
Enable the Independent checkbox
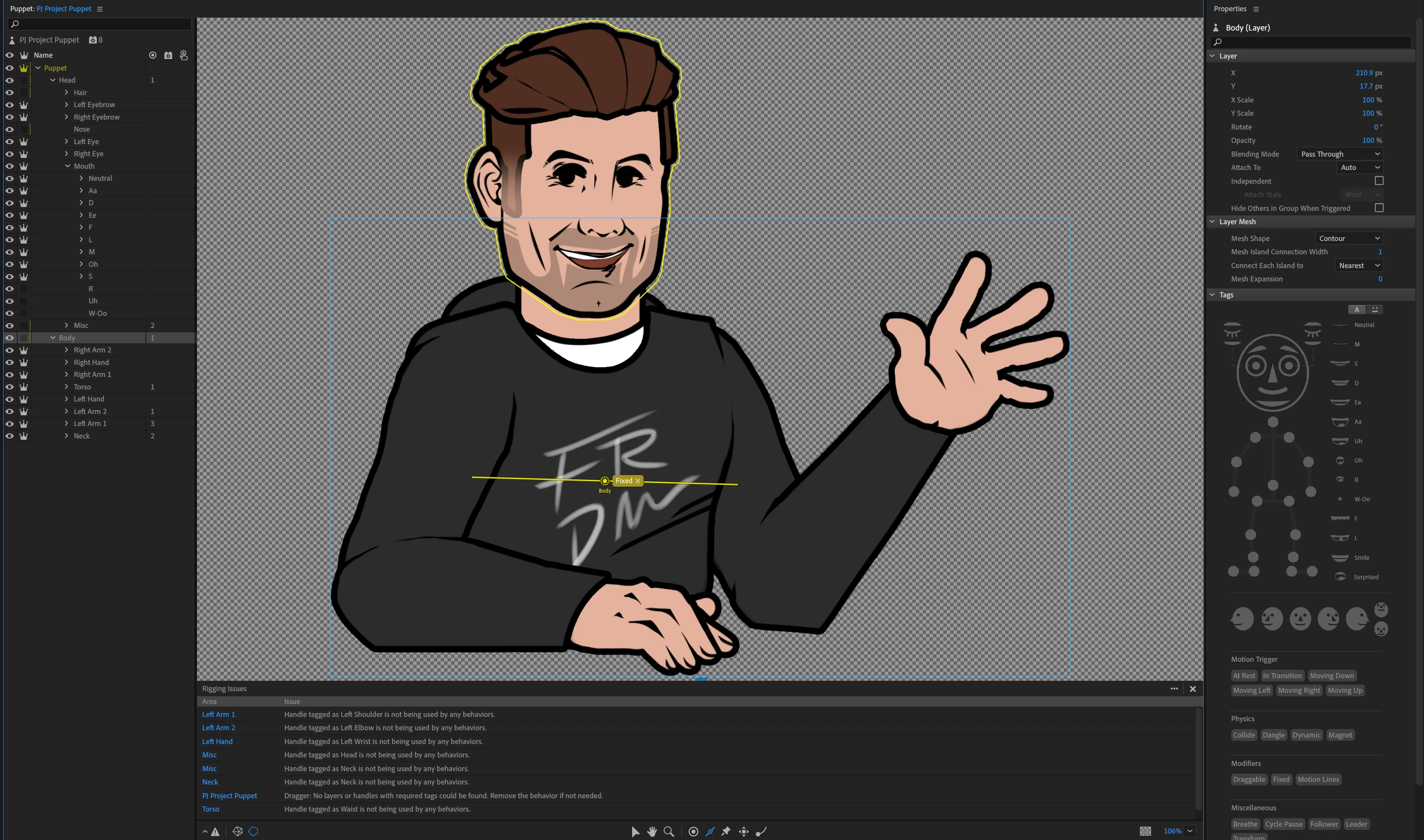pyautogui.click(x=1379, y=181)
